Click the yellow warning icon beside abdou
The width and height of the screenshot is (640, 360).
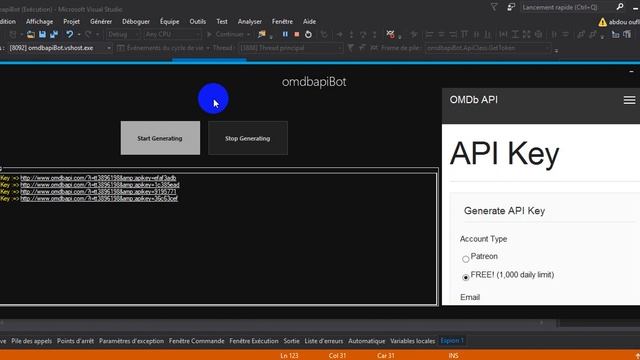coord(602,22)
